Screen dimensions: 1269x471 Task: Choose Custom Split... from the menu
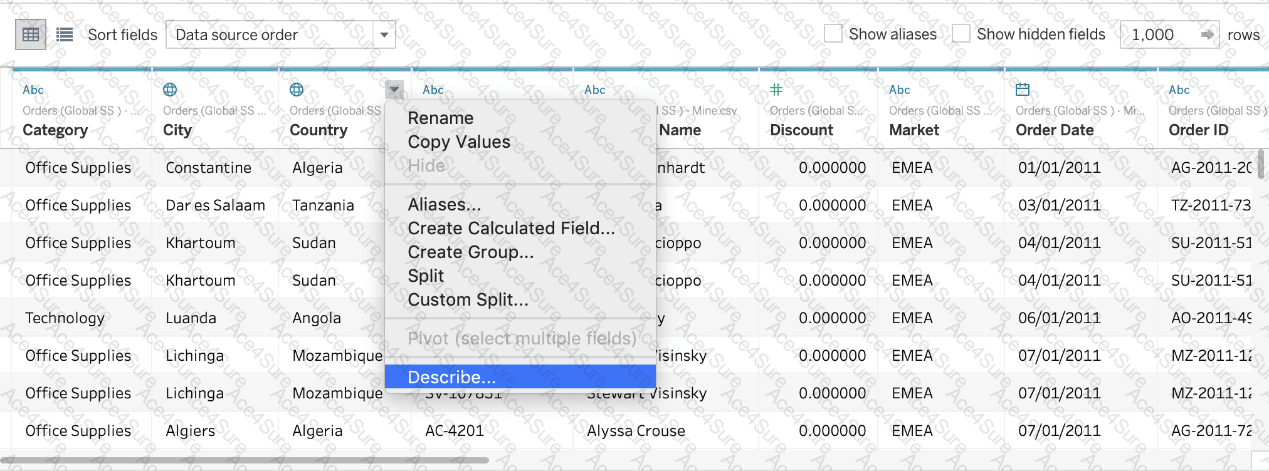click(467, 299)
